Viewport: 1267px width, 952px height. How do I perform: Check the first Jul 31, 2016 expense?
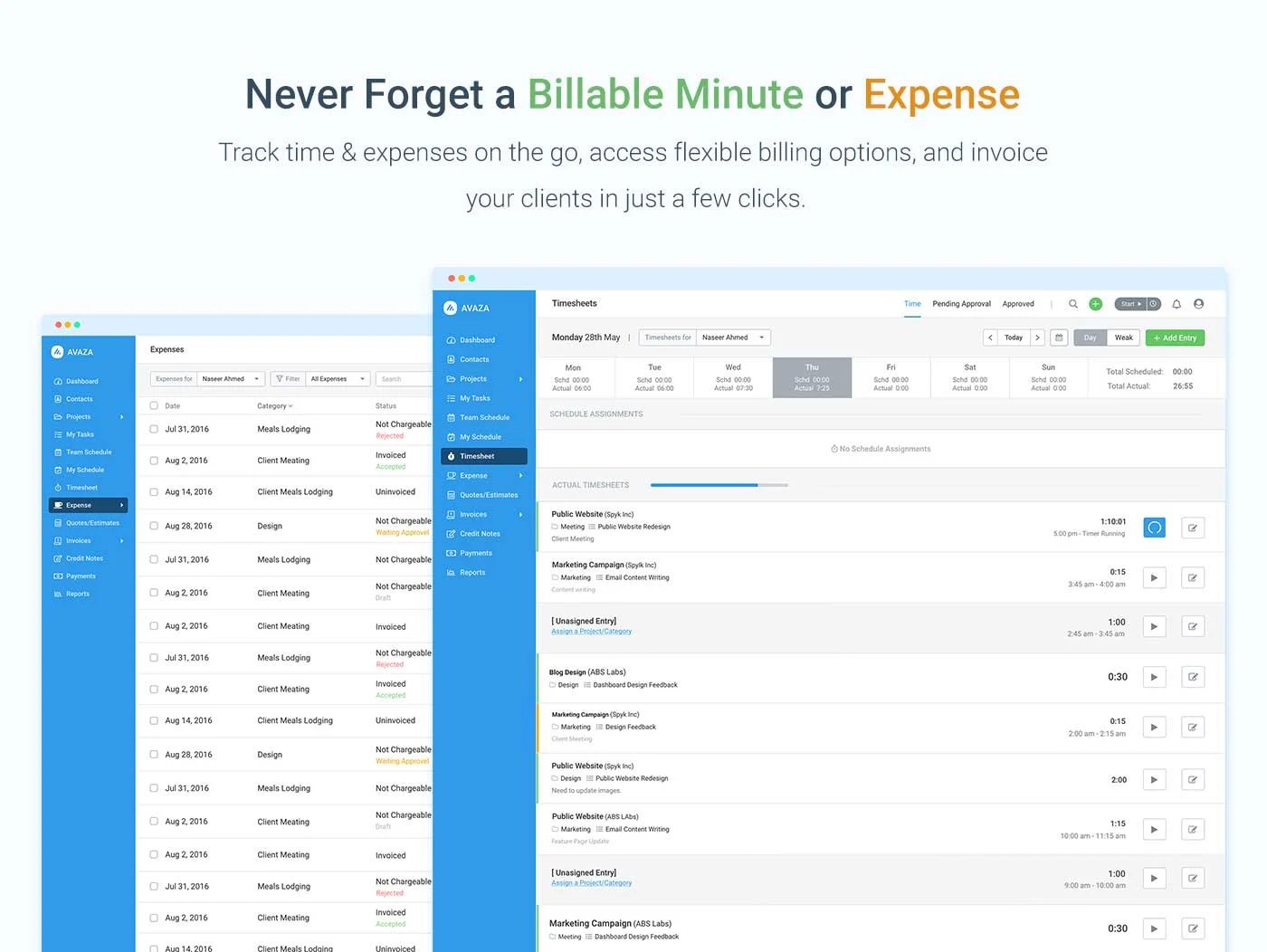coord(154,429)
